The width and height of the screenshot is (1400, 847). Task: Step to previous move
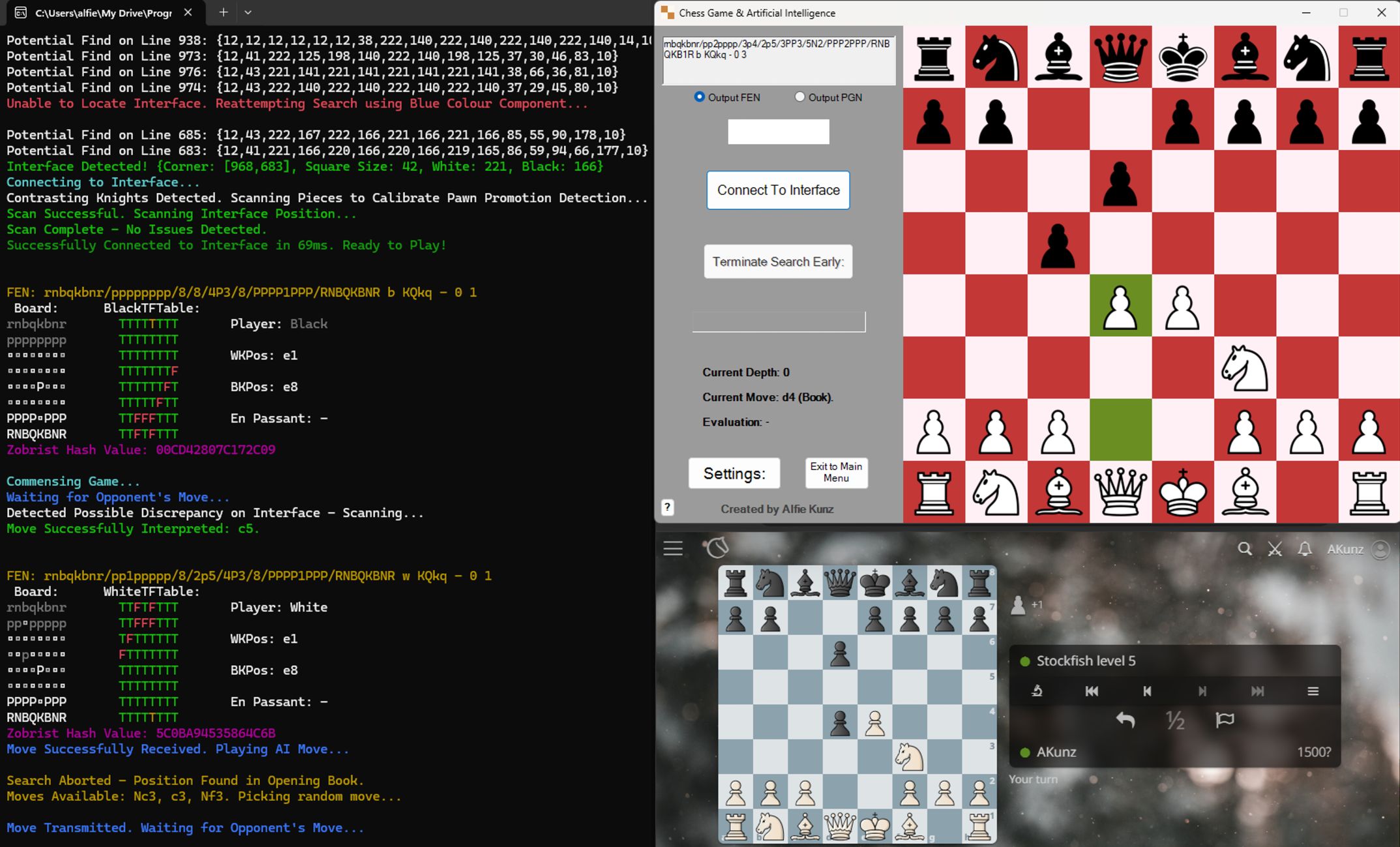coord(1147,691)
